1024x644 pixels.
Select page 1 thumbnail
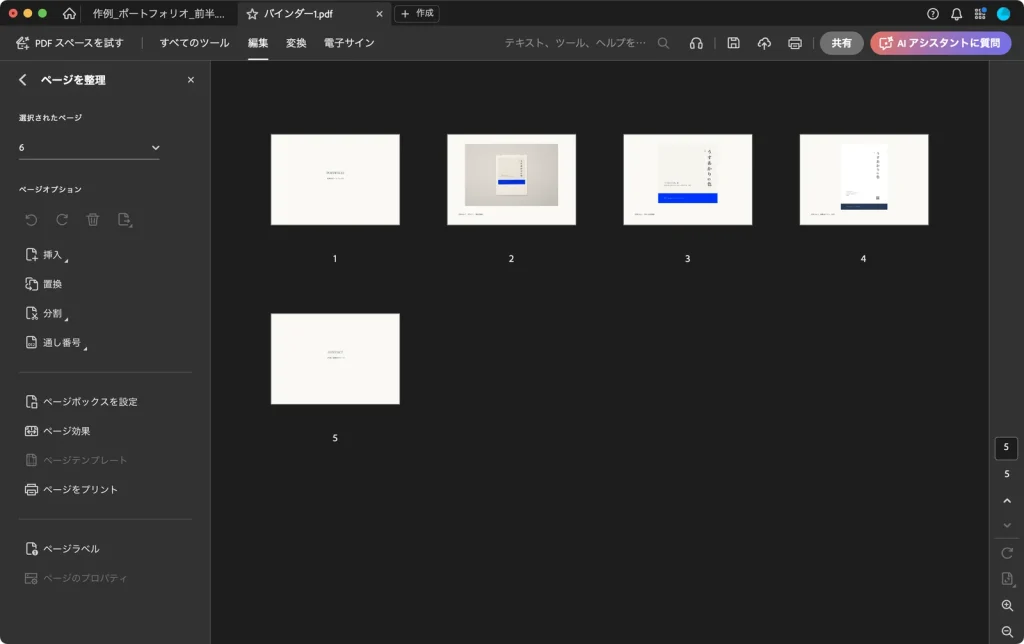coord(335,180)
